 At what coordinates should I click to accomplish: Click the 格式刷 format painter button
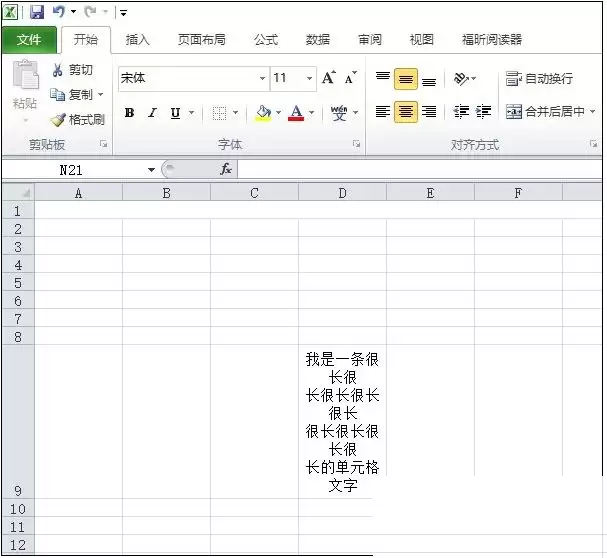[77, 120]
